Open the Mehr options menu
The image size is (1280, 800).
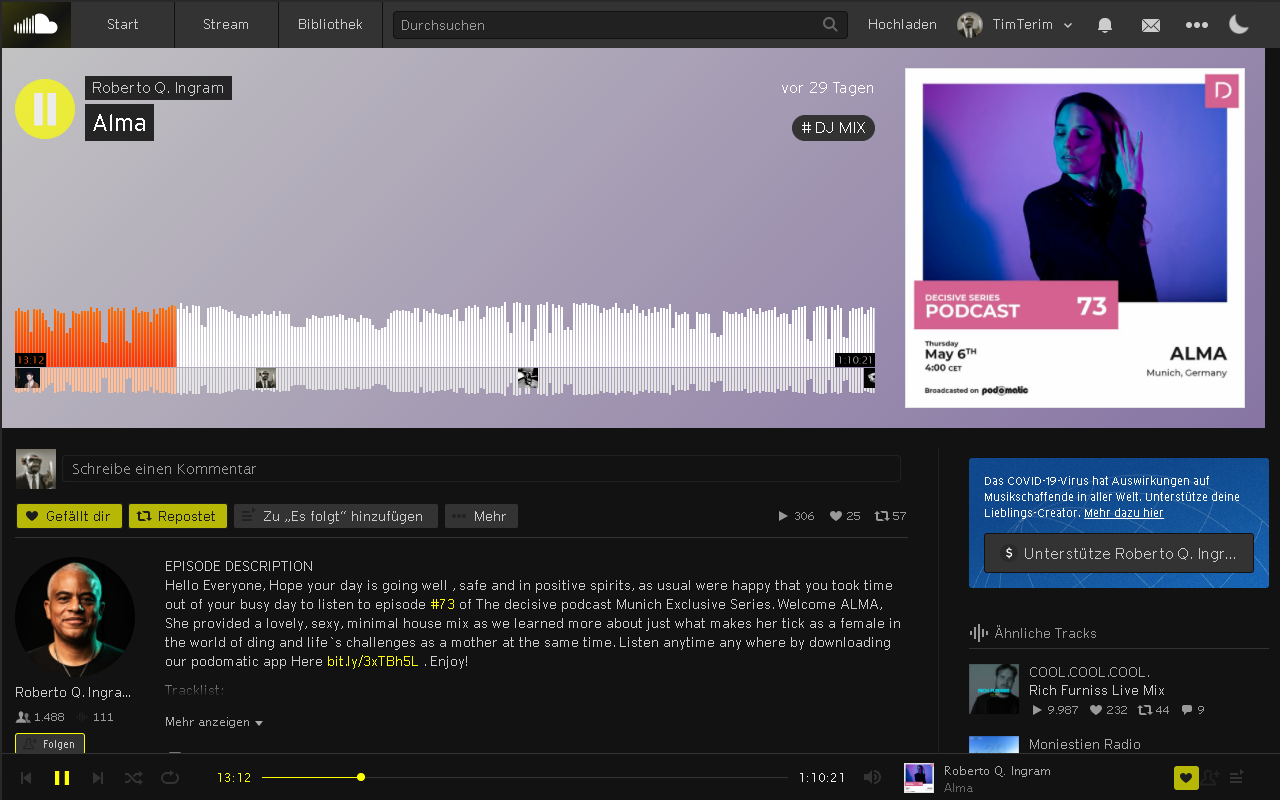tap(481, 516)
